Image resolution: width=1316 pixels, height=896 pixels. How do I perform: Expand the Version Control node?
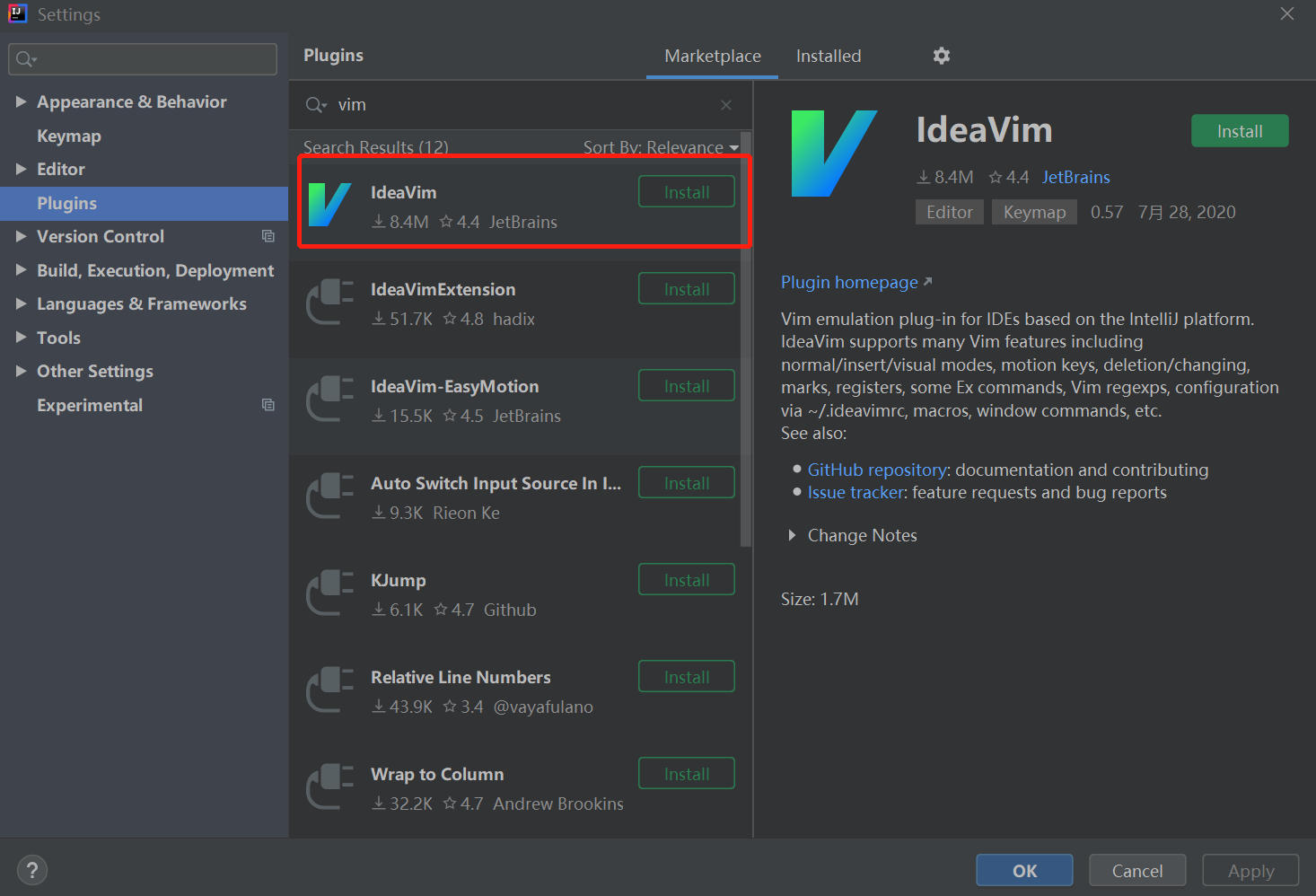pyautogui.click(x=21, y=236)
